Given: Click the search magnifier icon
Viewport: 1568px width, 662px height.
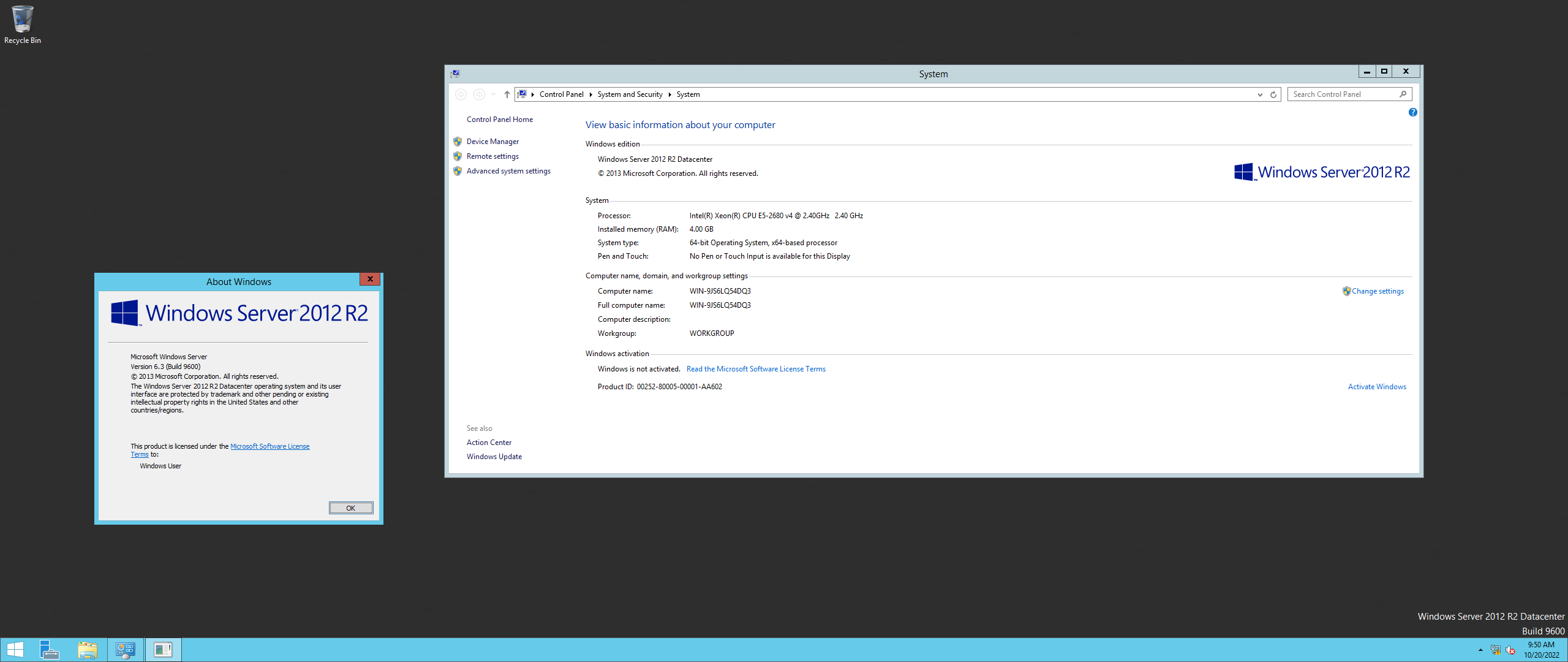Looking at the screenshot, I should [1403, 94].
